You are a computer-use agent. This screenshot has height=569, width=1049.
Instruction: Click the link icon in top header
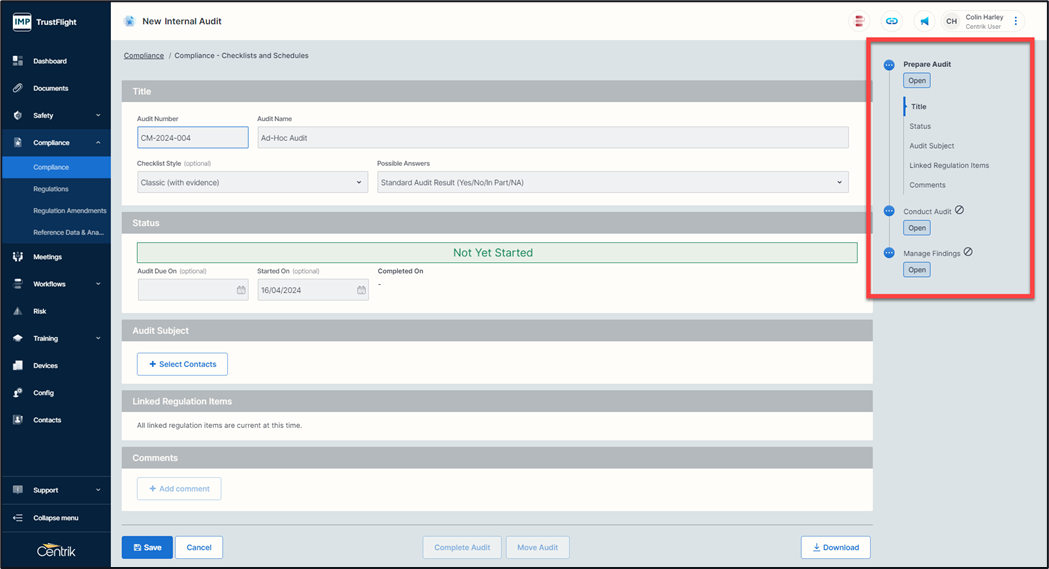tap(891, 21)
